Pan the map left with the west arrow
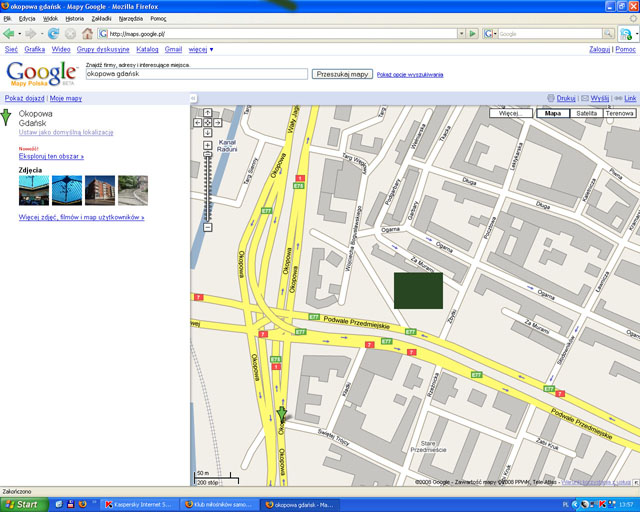 pos(198,122)
